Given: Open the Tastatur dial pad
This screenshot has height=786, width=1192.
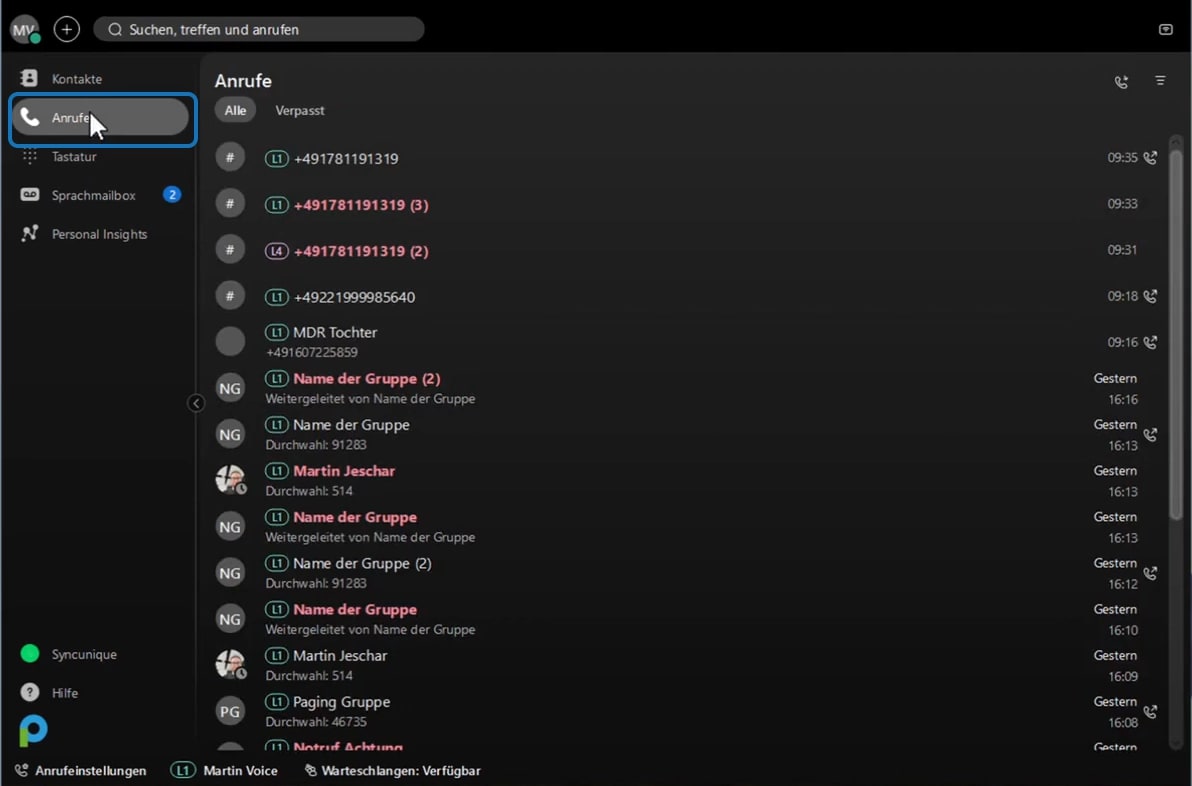Looking at the screenshot, I should point(99,157).
